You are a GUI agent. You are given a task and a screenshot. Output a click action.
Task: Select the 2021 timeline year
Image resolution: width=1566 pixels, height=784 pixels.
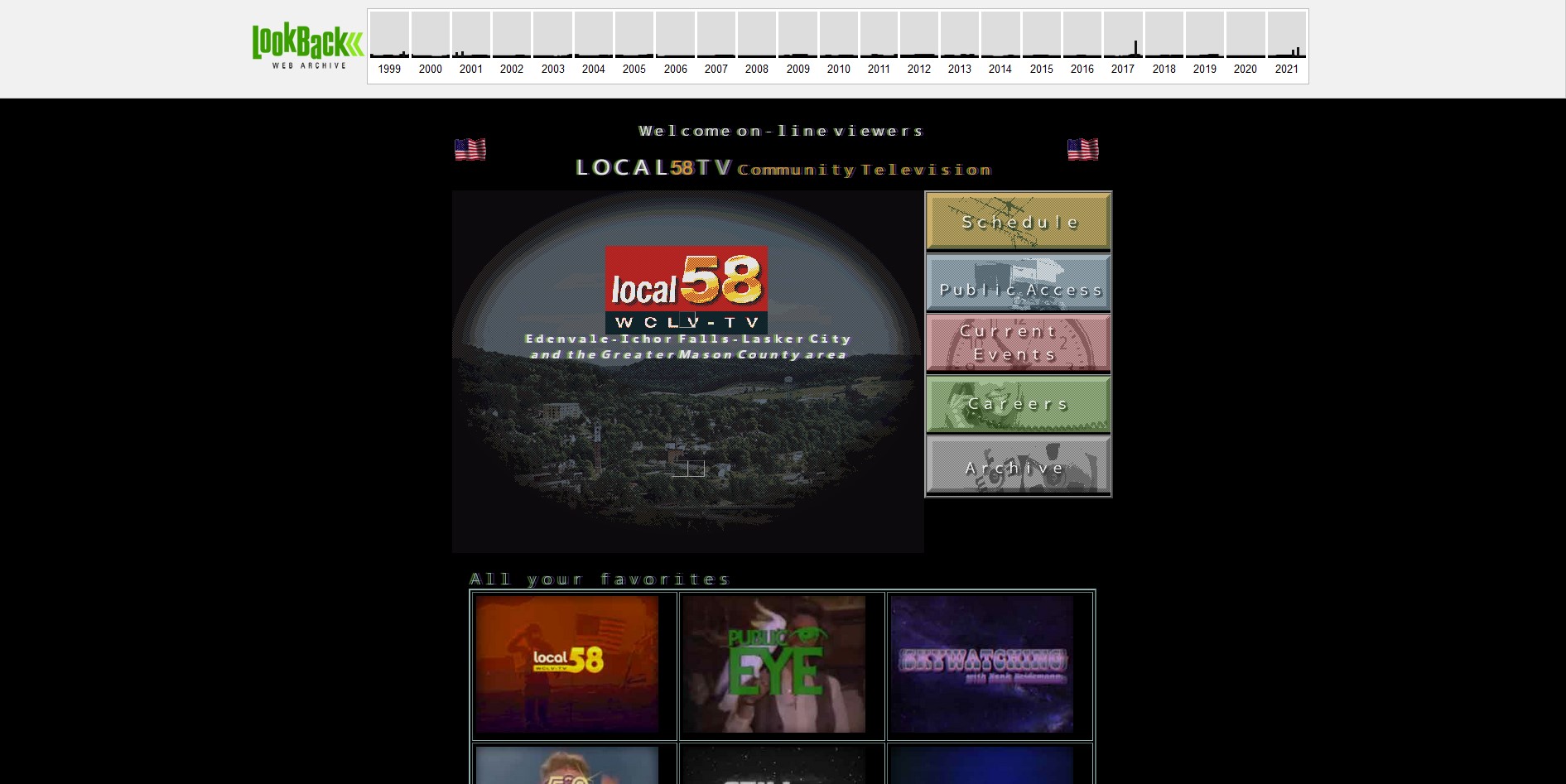coord(1286,46)
